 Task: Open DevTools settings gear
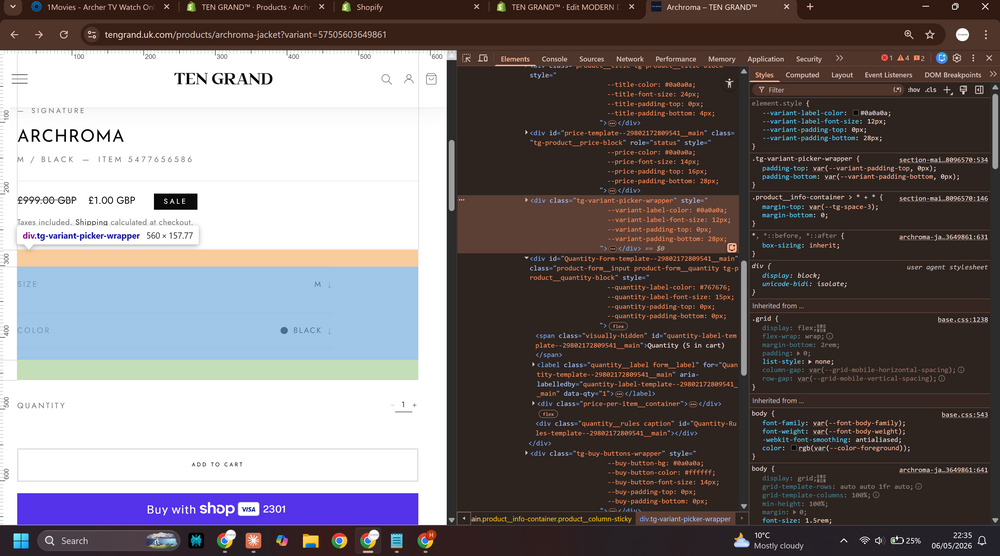tap(957, 58)
